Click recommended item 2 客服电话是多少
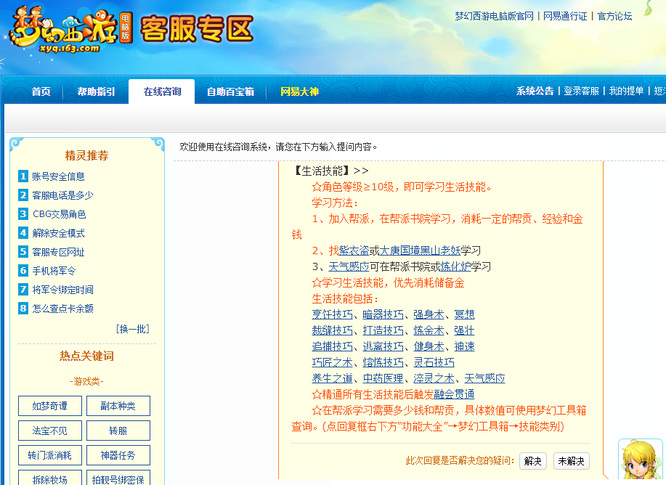The height and width of the screenshot is (485, 666). pos(62,195)
